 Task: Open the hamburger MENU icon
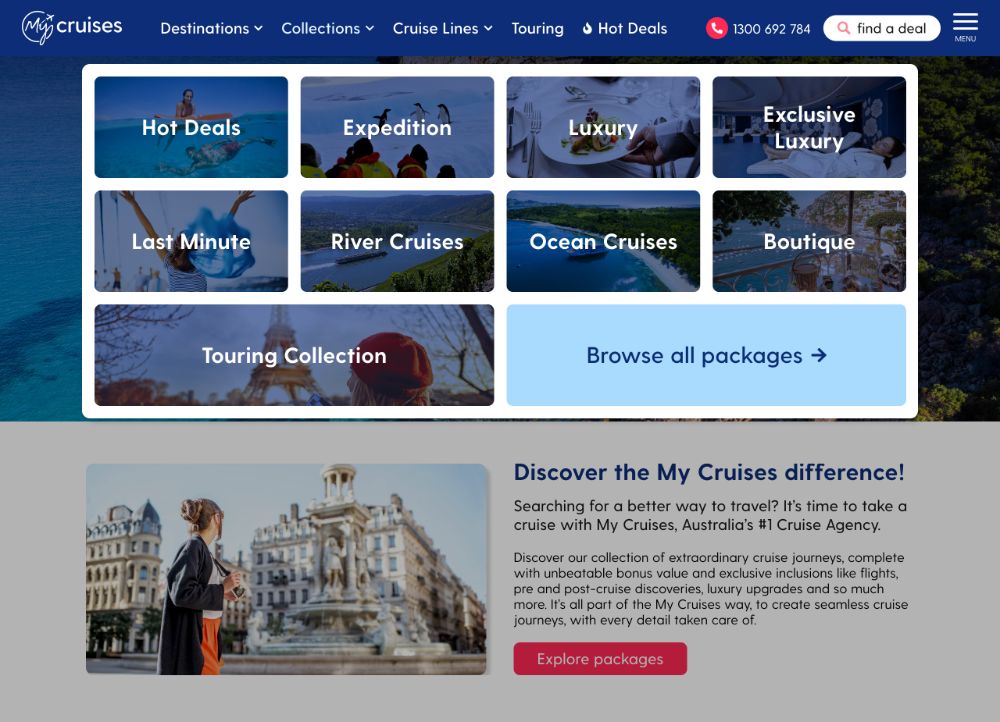pos(965,27)
